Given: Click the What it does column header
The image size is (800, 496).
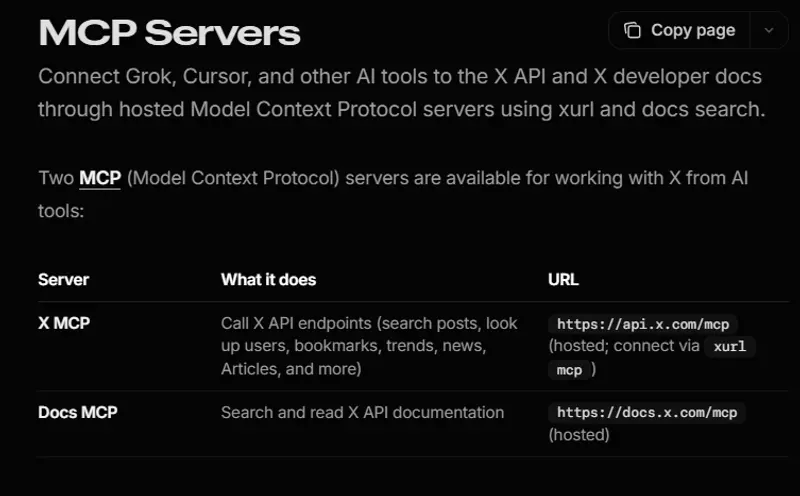Looking at the screenshot, I should point(268,280).
